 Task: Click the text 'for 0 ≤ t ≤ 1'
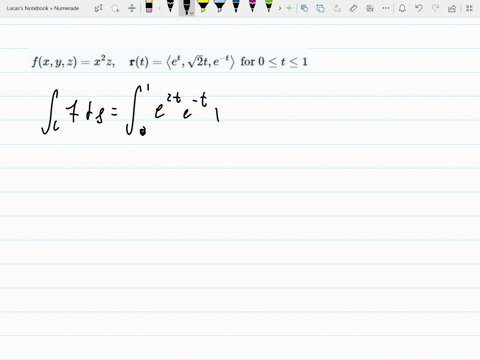click(274, 62)
